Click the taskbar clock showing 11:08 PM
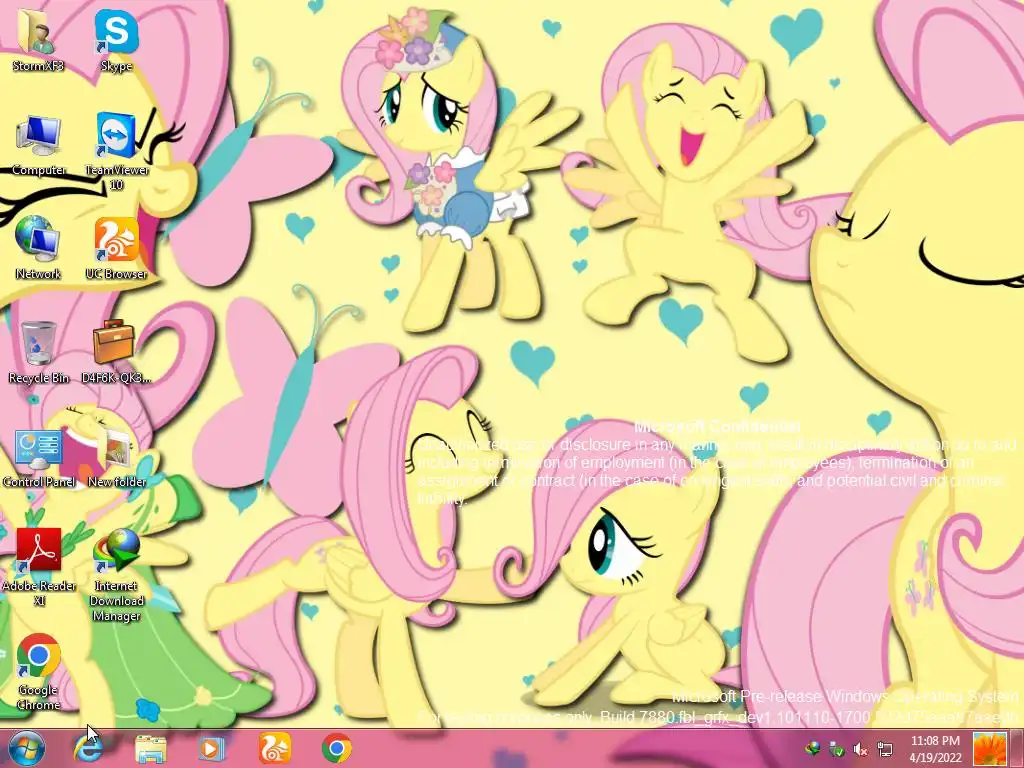 [x=935, y=749]
